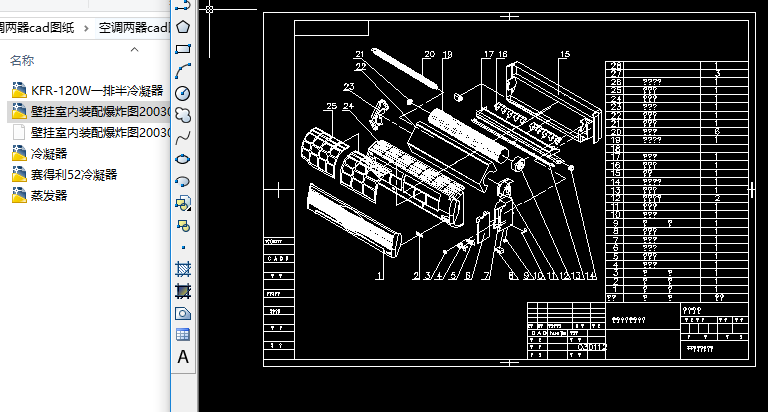
Task: Select the Multiline Text tool
Action: (183, 357)
